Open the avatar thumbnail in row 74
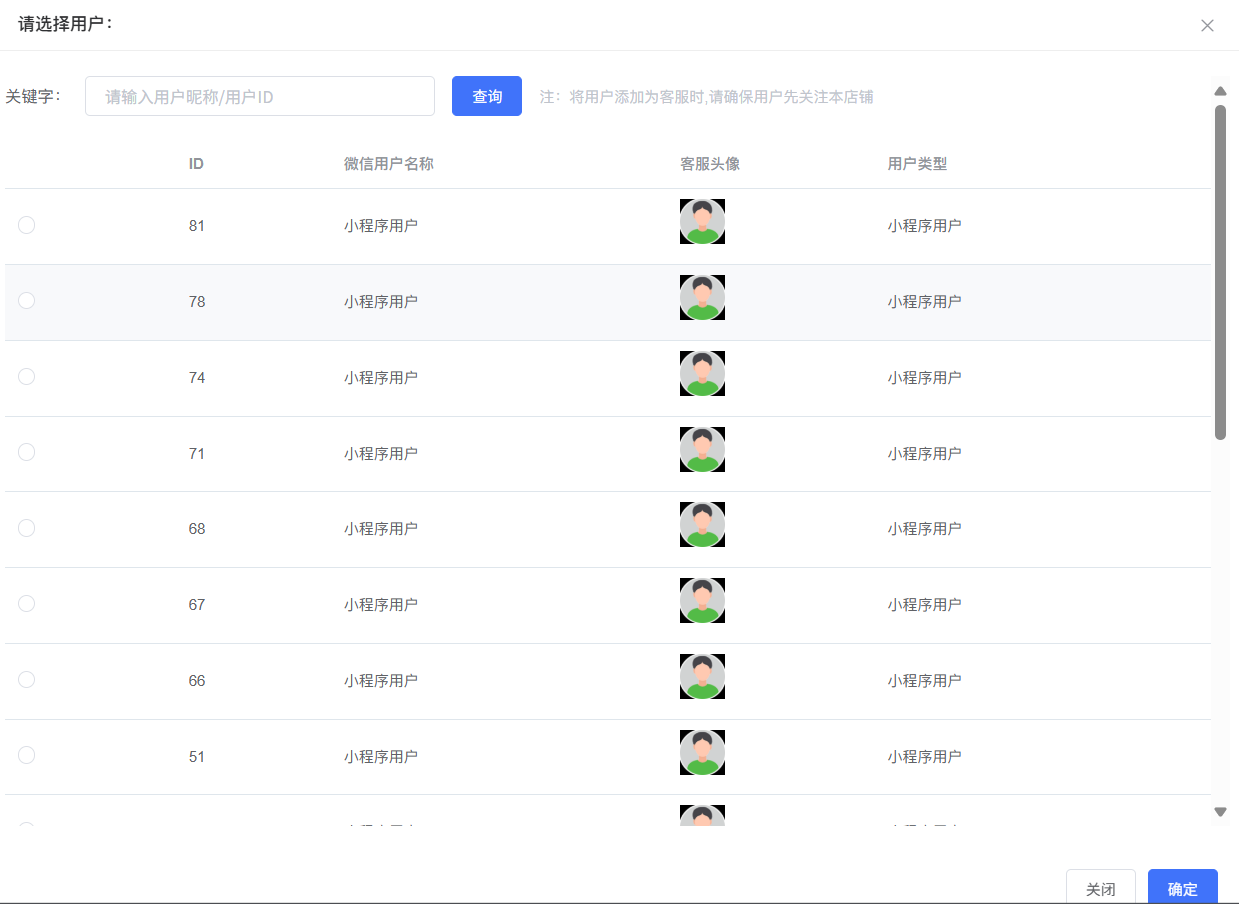The height and width of the screenshot is (904, 1239). [x=702, y=374]
